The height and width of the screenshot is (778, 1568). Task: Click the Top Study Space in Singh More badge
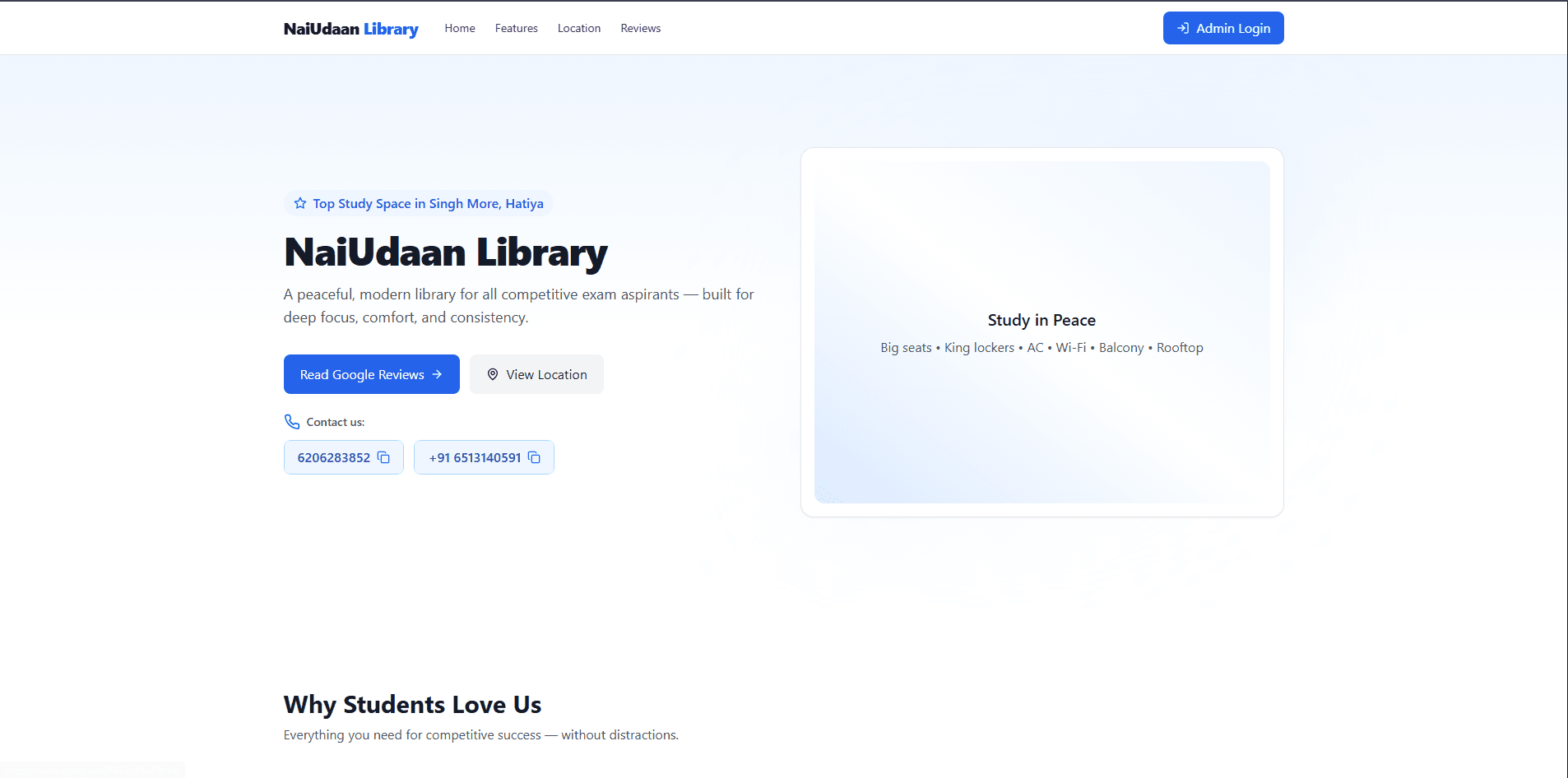[419, 203]
